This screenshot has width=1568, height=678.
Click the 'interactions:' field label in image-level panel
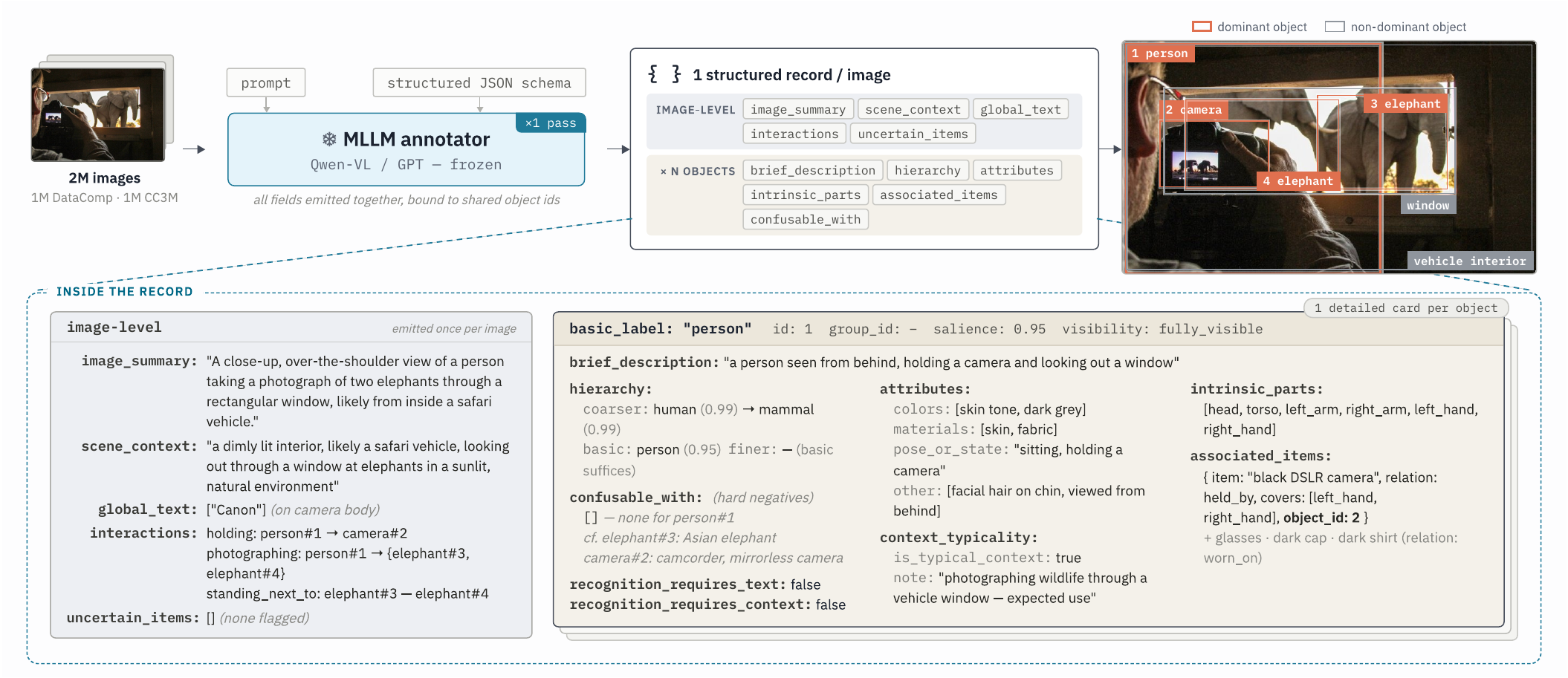tap(143, 533)
